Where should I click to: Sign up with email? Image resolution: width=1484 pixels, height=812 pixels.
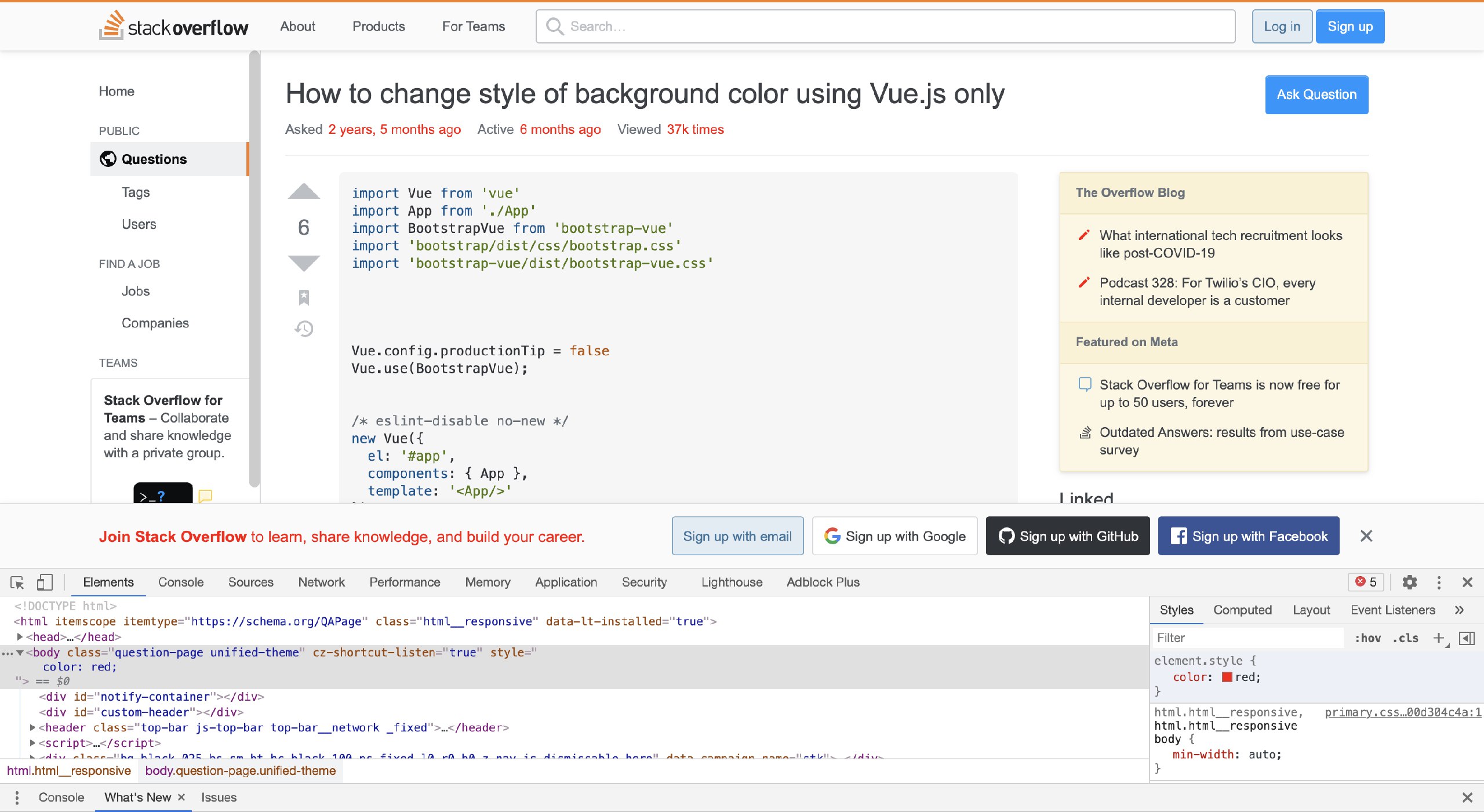[x=737, y=536]
